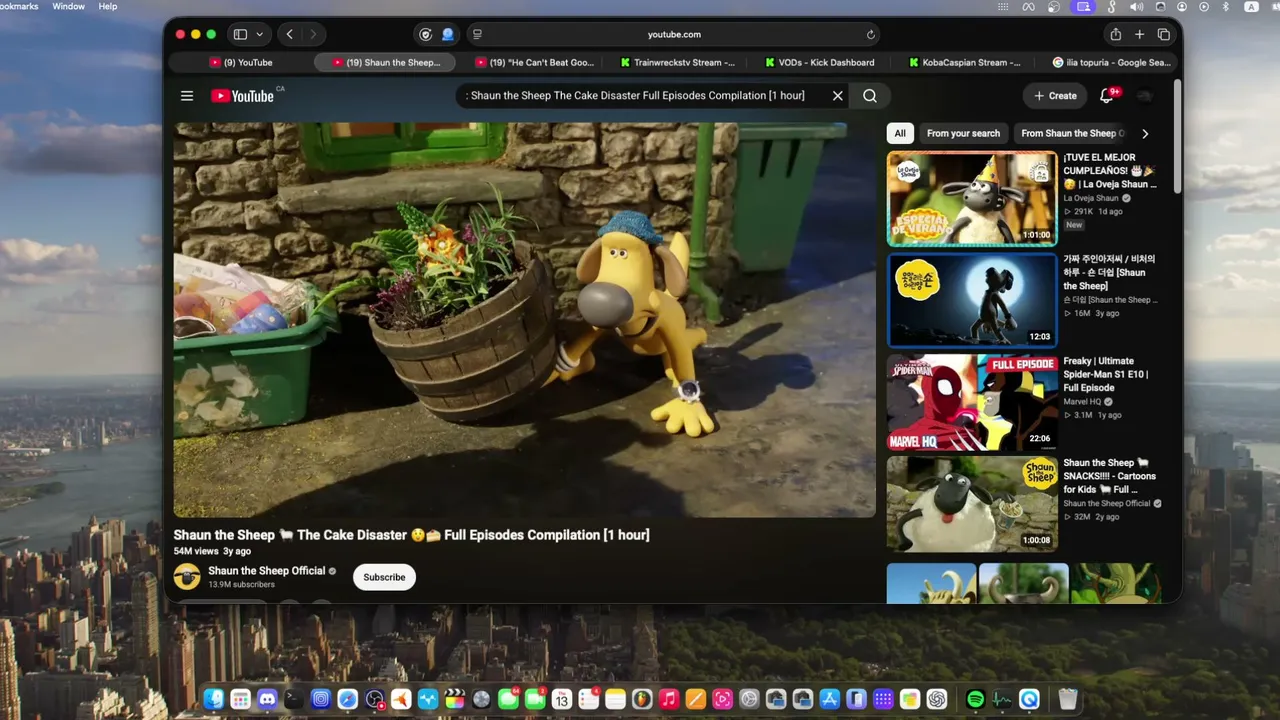Select the From your search chip

[x=963, y=133]
